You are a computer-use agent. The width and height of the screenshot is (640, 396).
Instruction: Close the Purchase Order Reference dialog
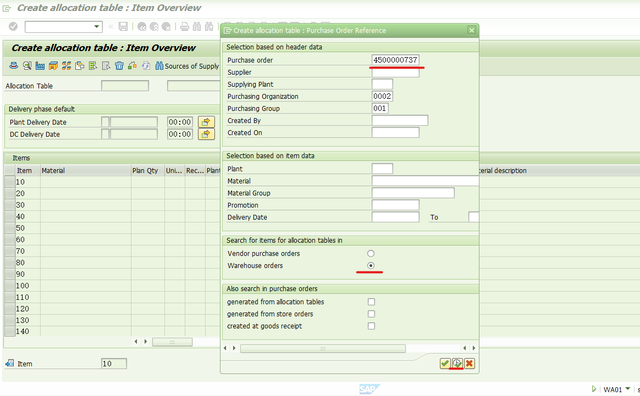click(471, 30)
